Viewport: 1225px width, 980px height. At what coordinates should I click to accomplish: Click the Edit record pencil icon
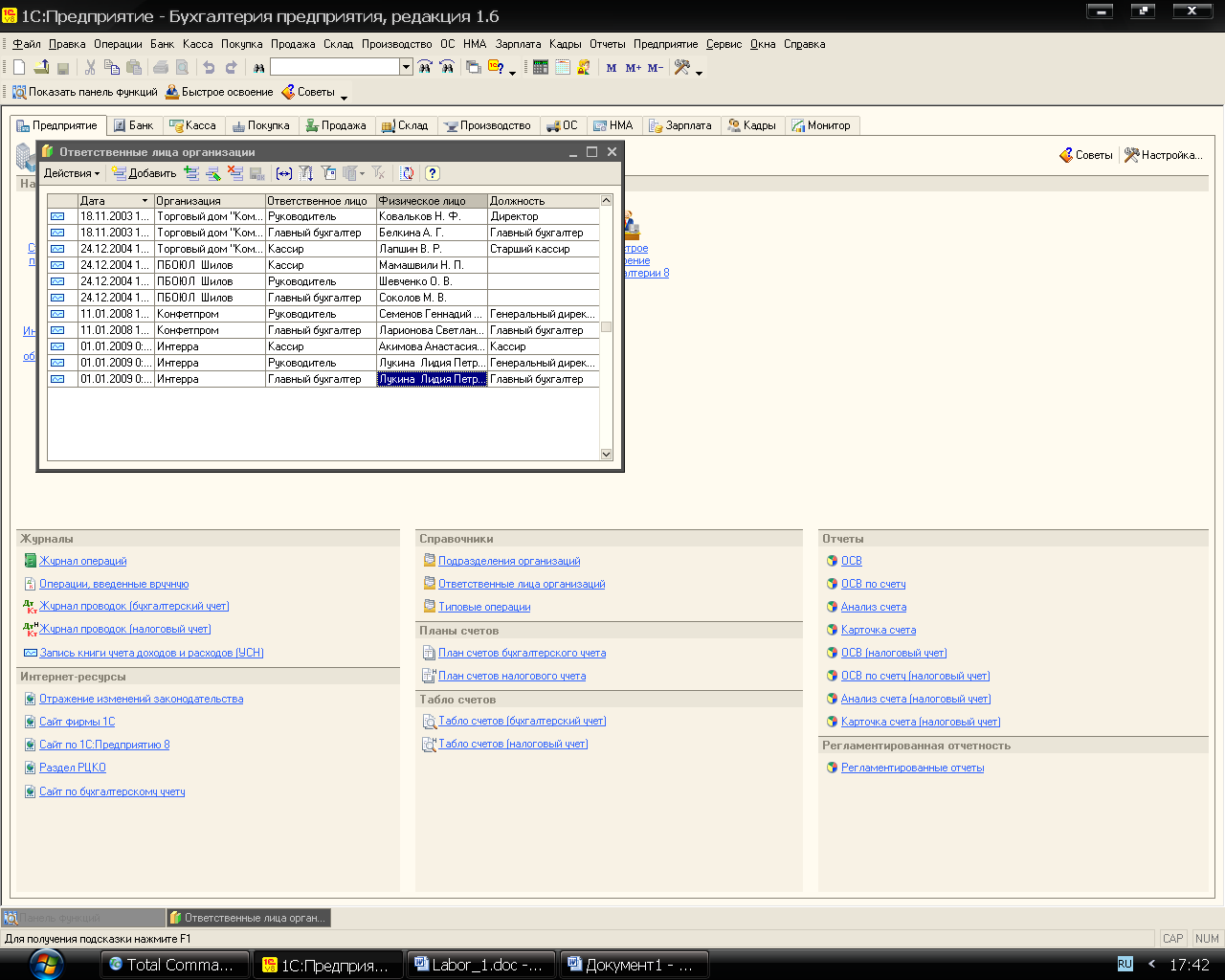(213, 173)
